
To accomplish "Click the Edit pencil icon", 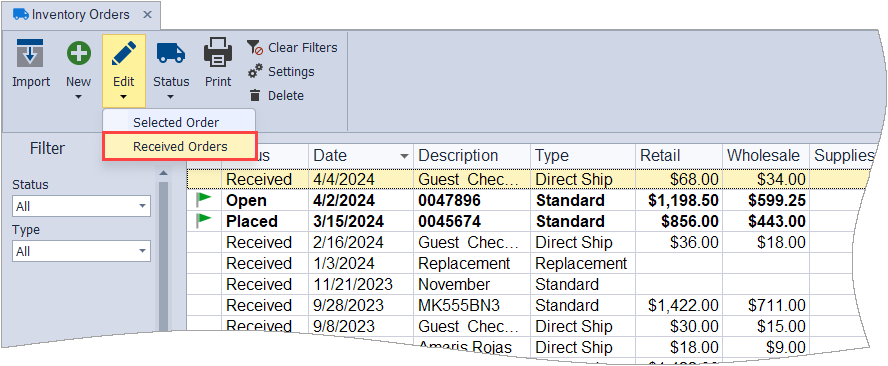I will [x=123, y=54].
